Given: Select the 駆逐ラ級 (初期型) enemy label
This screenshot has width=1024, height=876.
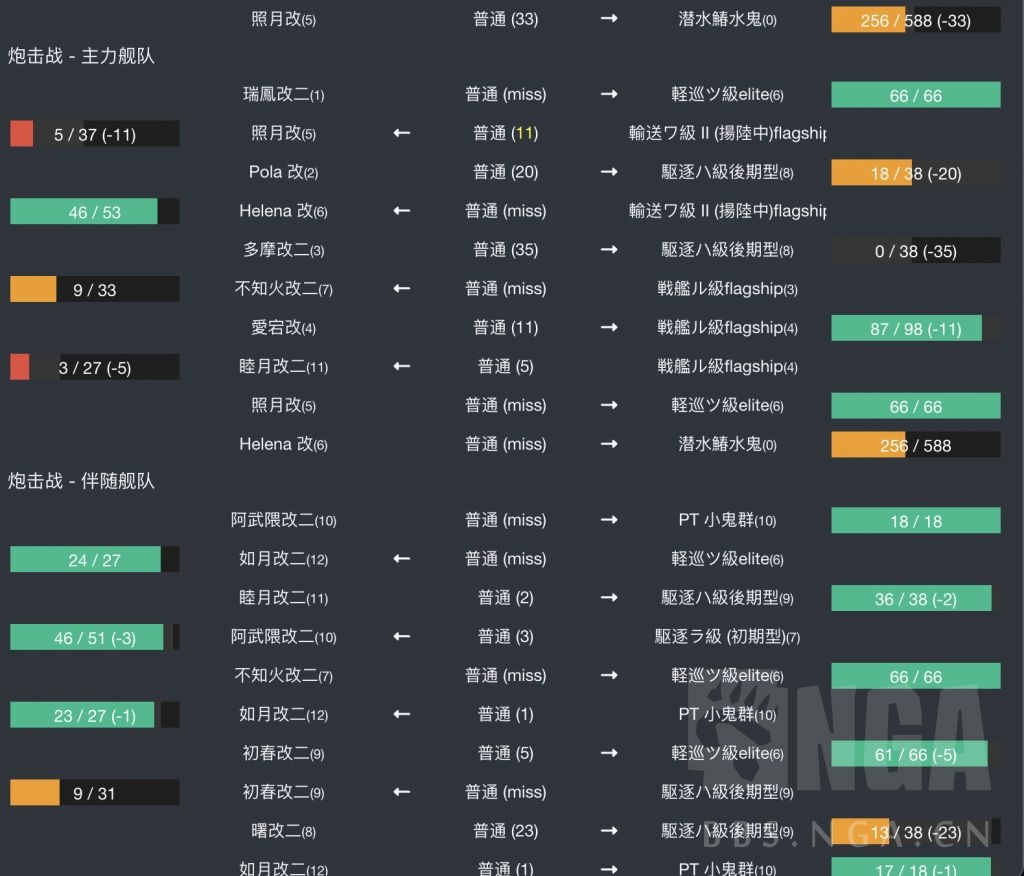Looking at the screenshot, I should 729,637.
